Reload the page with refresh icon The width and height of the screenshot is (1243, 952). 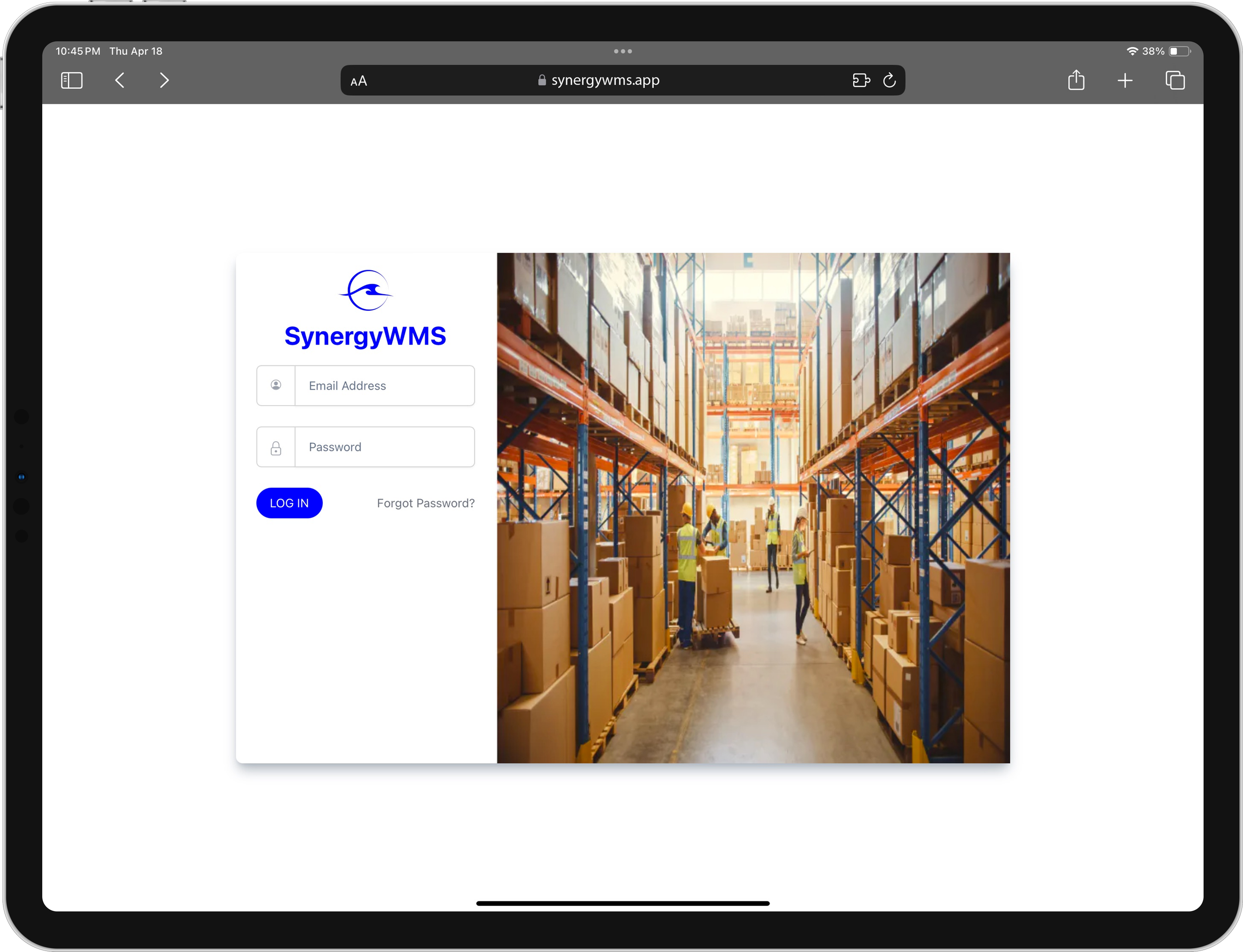889,81
